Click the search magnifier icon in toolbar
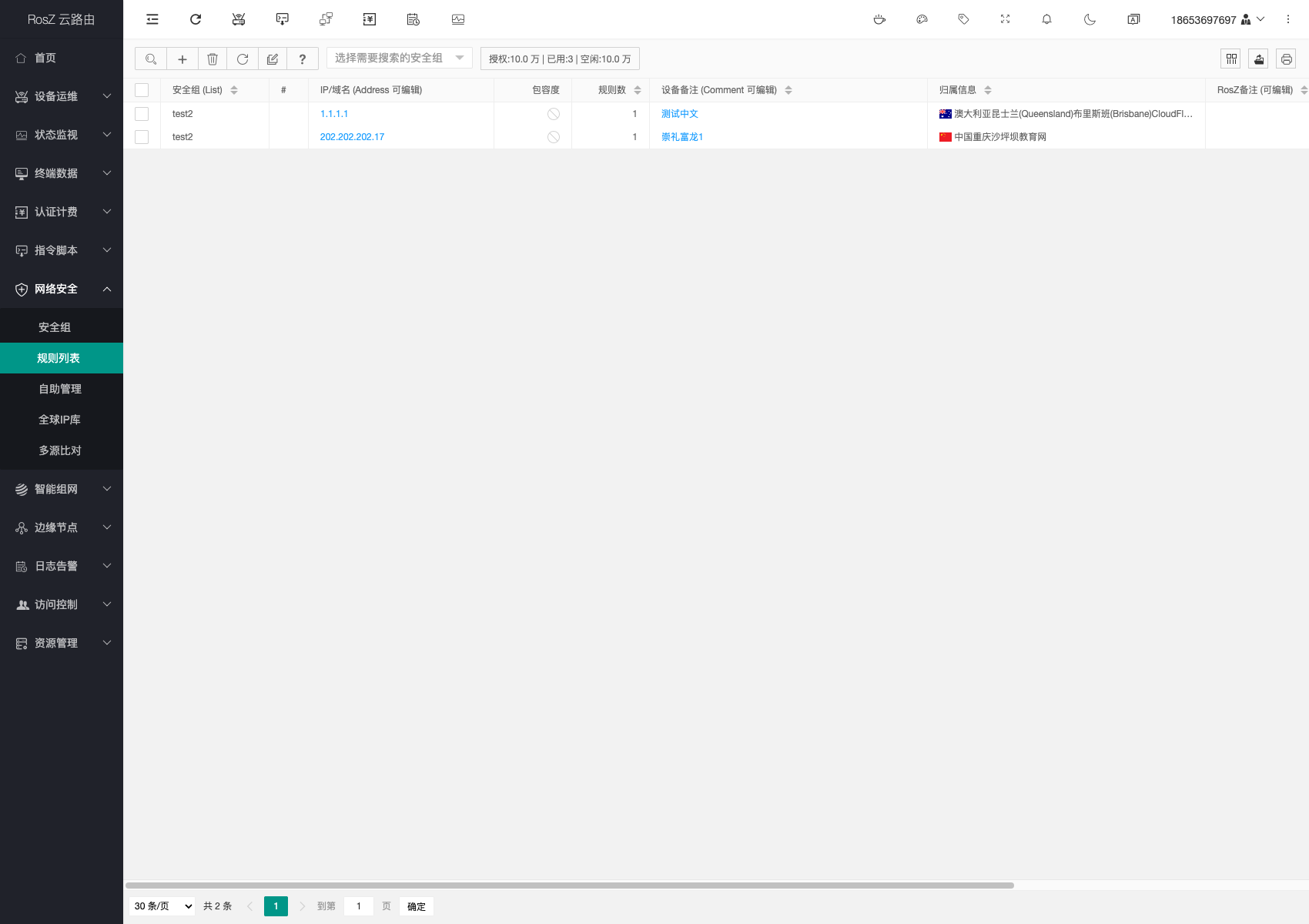 [151, 59]
